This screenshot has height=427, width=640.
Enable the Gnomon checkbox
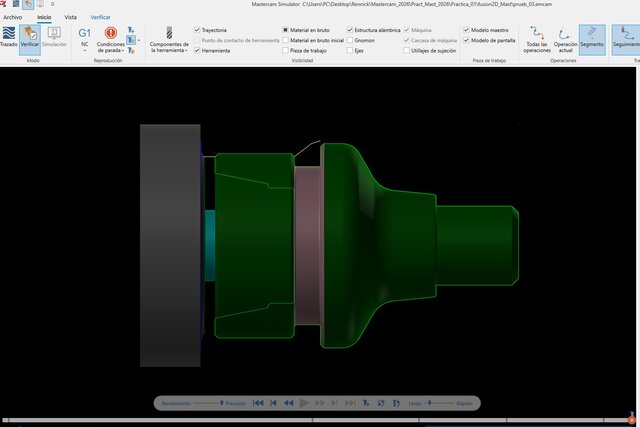[x=350, y=40]
